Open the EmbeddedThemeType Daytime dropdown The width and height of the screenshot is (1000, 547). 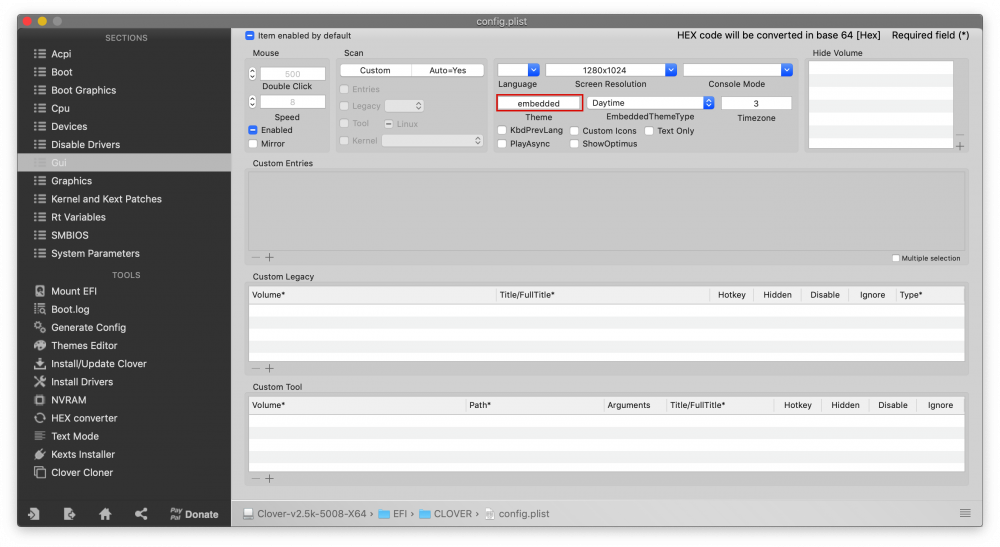coord(650,103)
